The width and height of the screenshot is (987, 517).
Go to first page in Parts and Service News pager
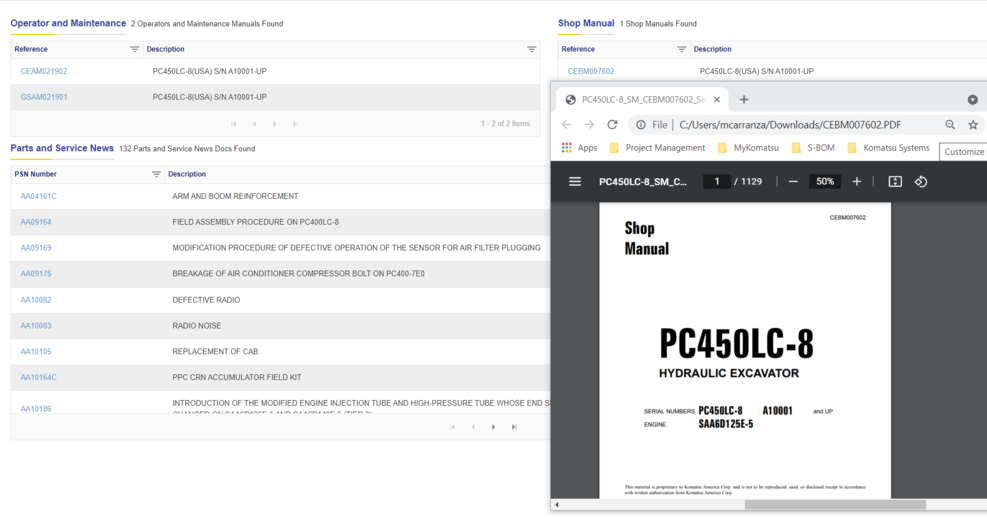[453, 427]
